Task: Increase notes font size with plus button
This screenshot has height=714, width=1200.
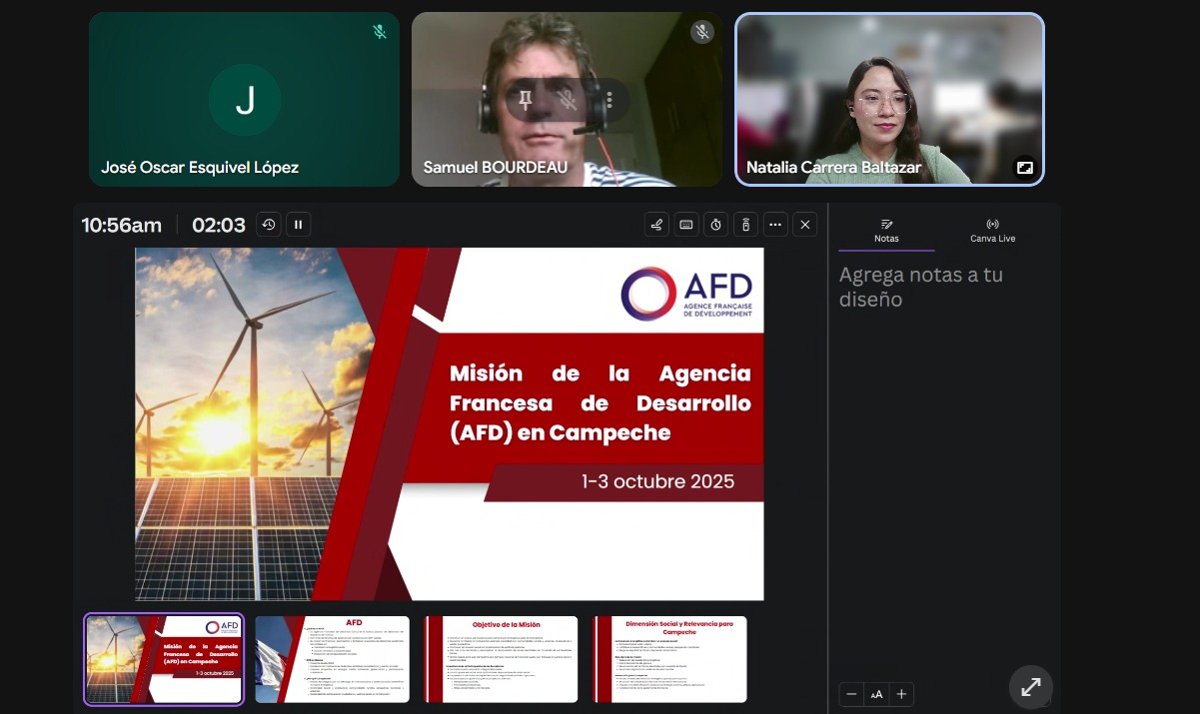Action: click(x=901, y=694)
